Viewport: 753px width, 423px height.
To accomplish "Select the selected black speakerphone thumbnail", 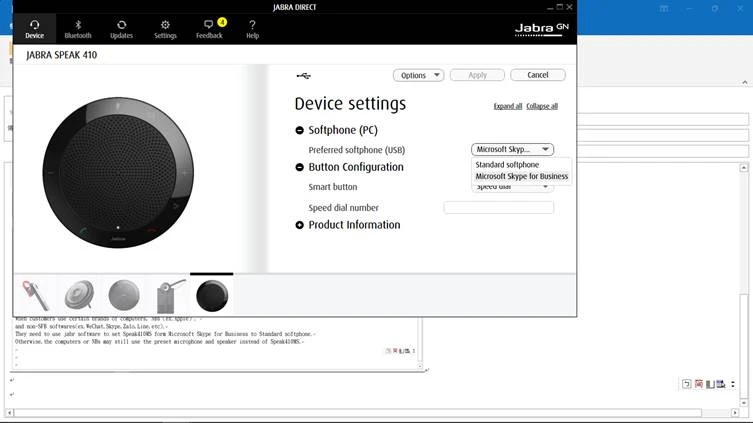I will pos(211,295).
